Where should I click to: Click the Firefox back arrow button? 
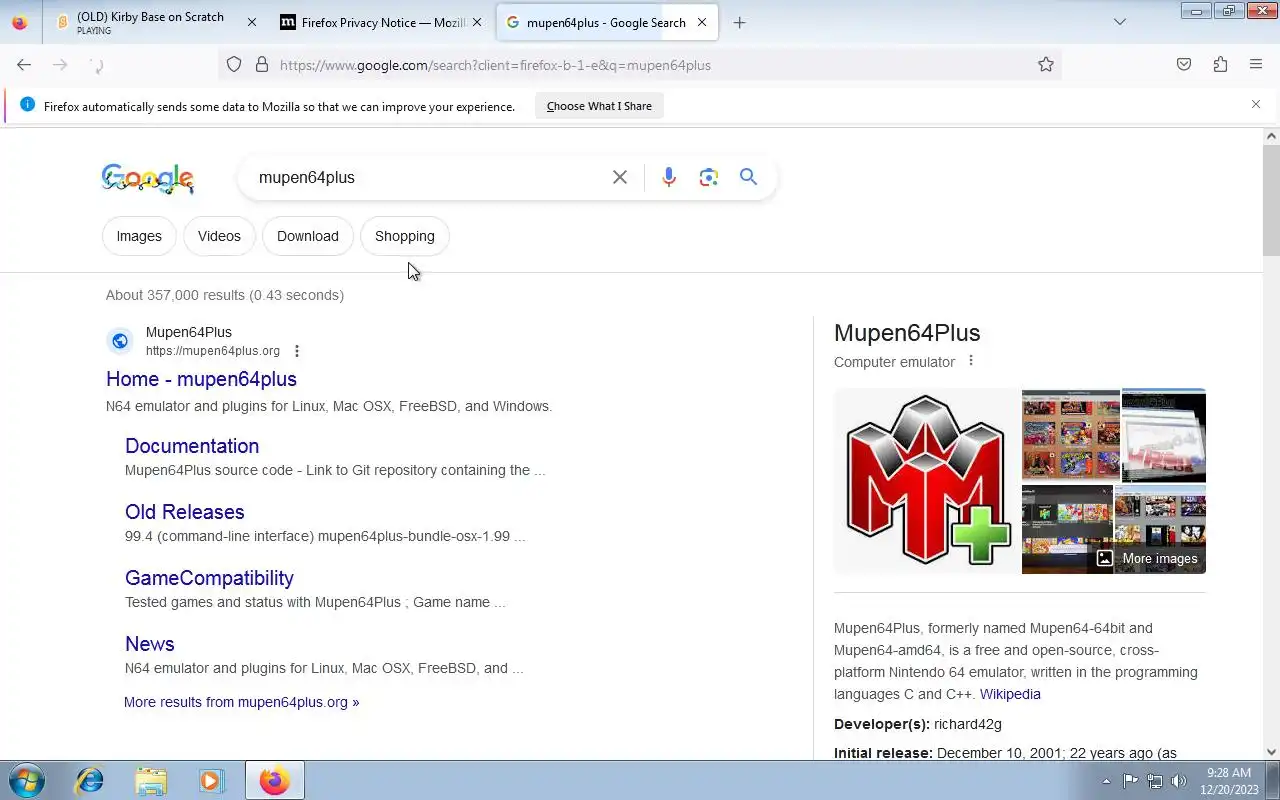point(24,65)
